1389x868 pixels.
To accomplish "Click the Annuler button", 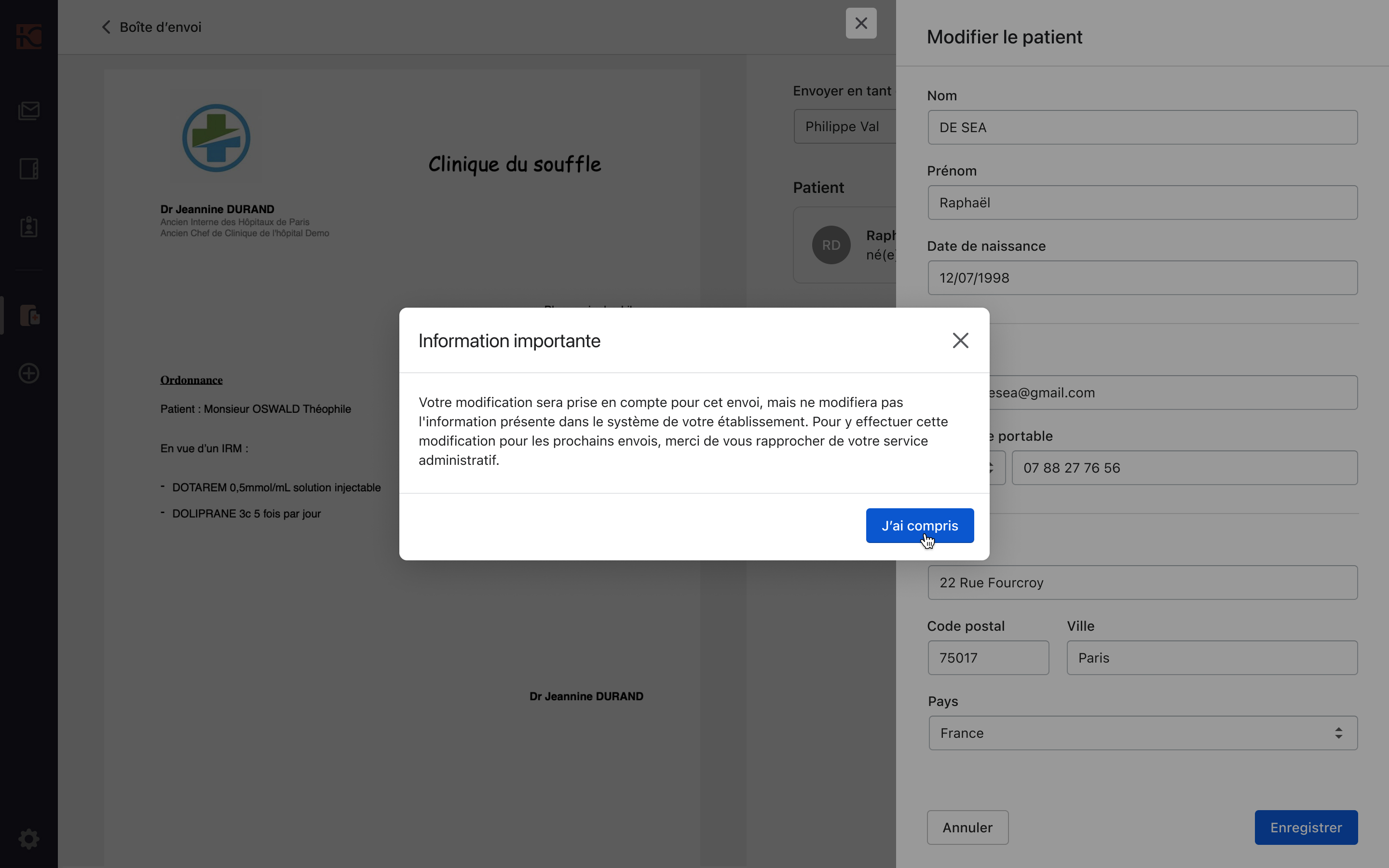I will click(967, 827).
